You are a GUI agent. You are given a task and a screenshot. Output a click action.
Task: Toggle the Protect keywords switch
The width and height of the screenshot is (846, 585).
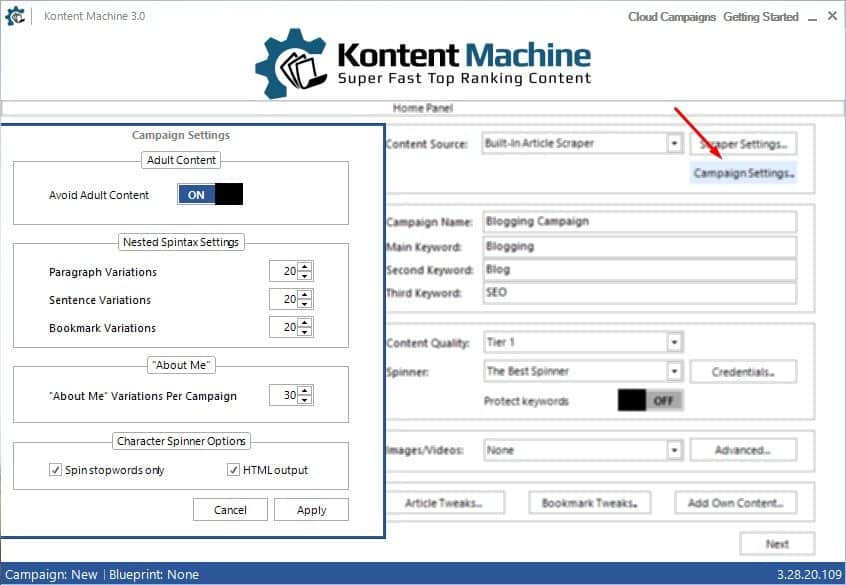tap(651, 400)
